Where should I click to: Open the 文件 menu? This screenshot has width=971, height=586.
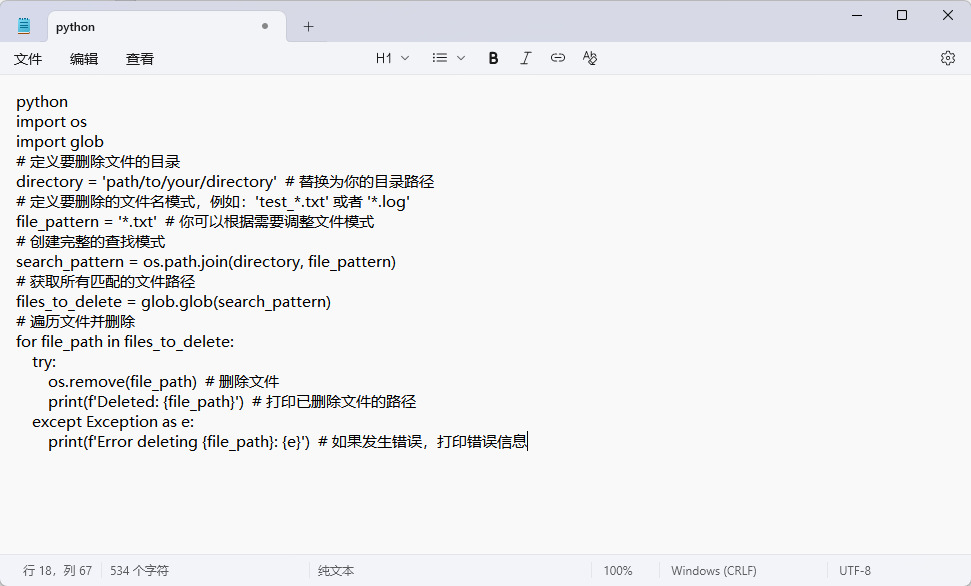pyautogui.click(x=28, y=59)
